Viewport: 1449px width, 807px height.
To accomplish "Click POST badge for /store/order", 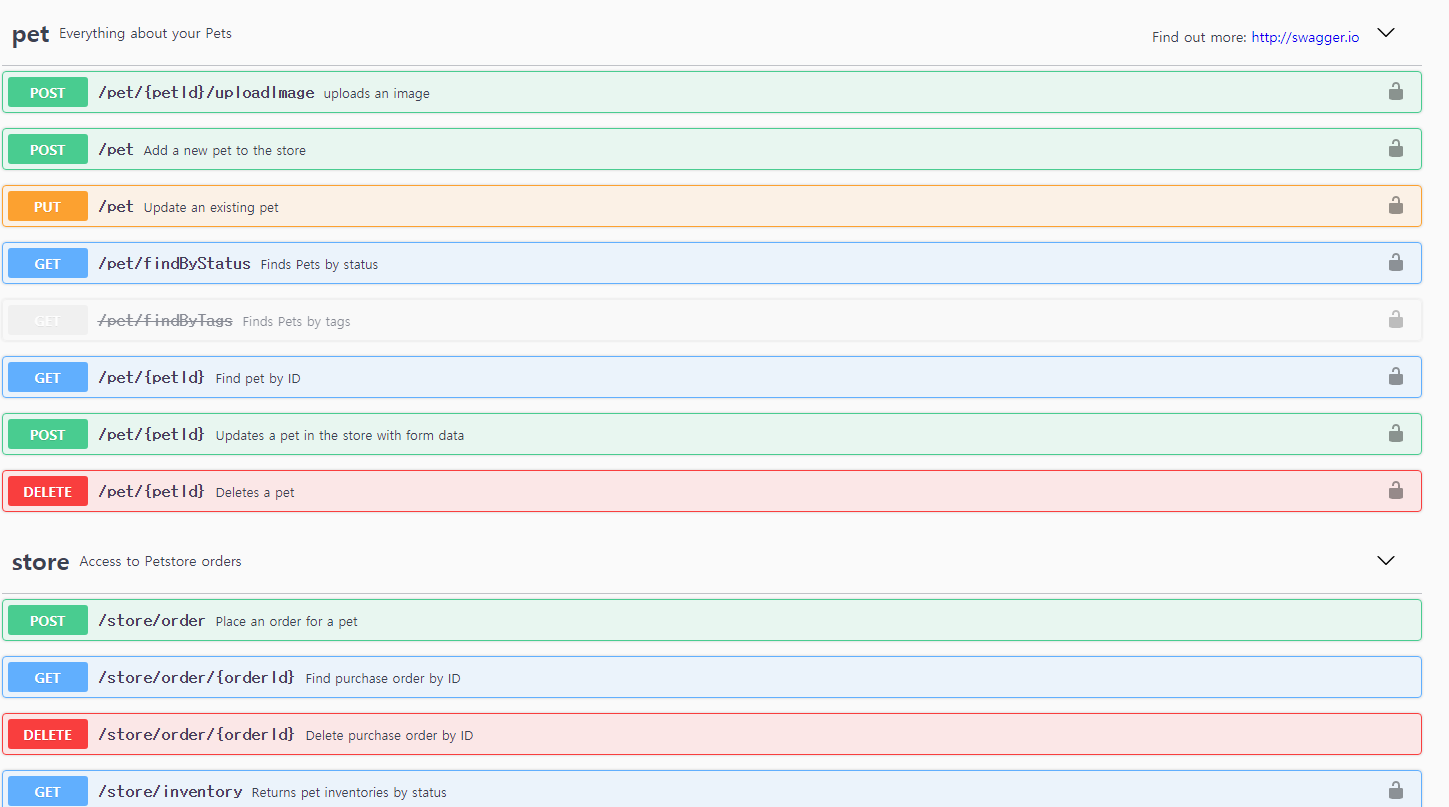I will coord(48,620).
